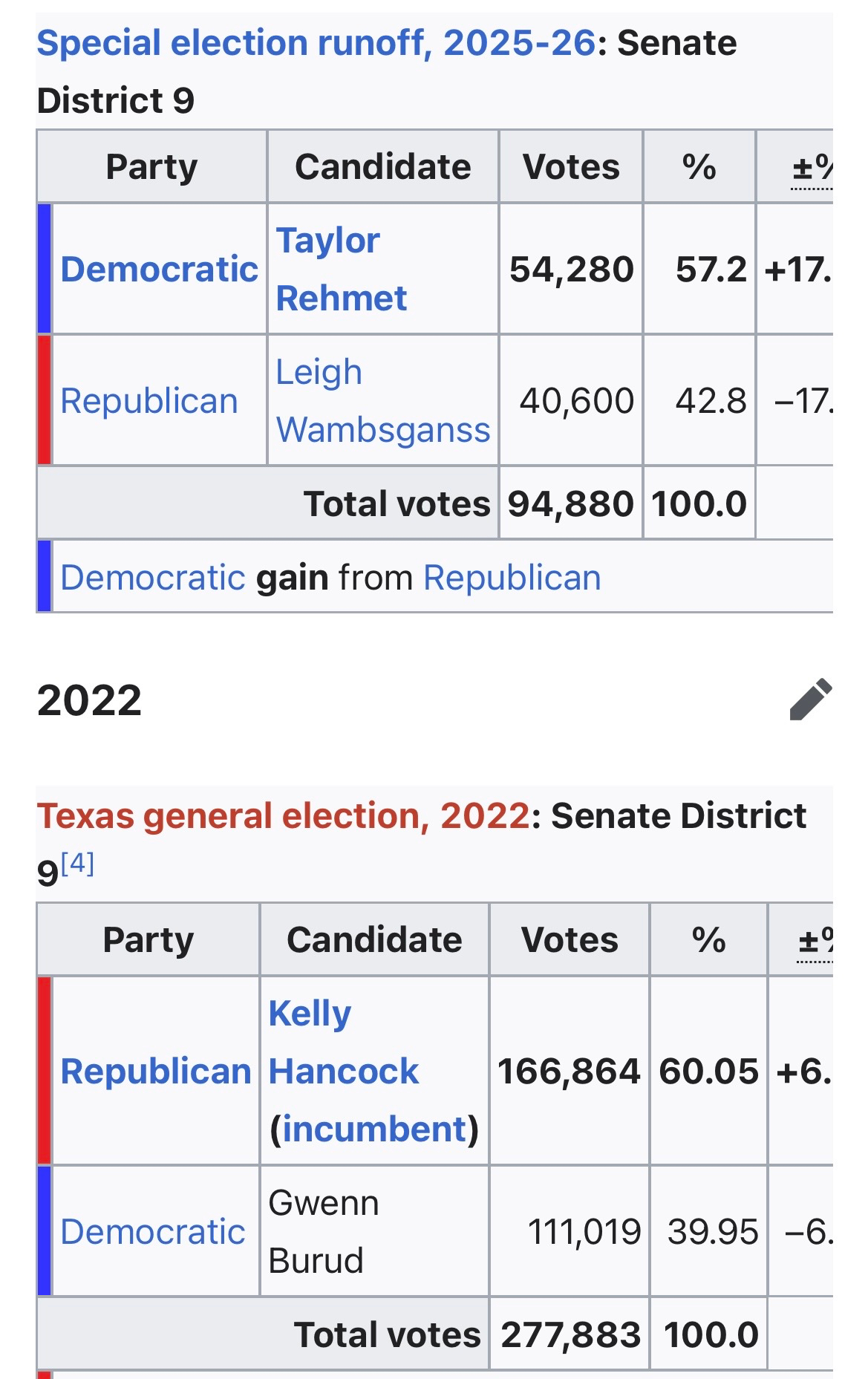Screen dimensions: 868x1379
Task: Open Republican link in the gain summary row
Action: coord(512,578)
